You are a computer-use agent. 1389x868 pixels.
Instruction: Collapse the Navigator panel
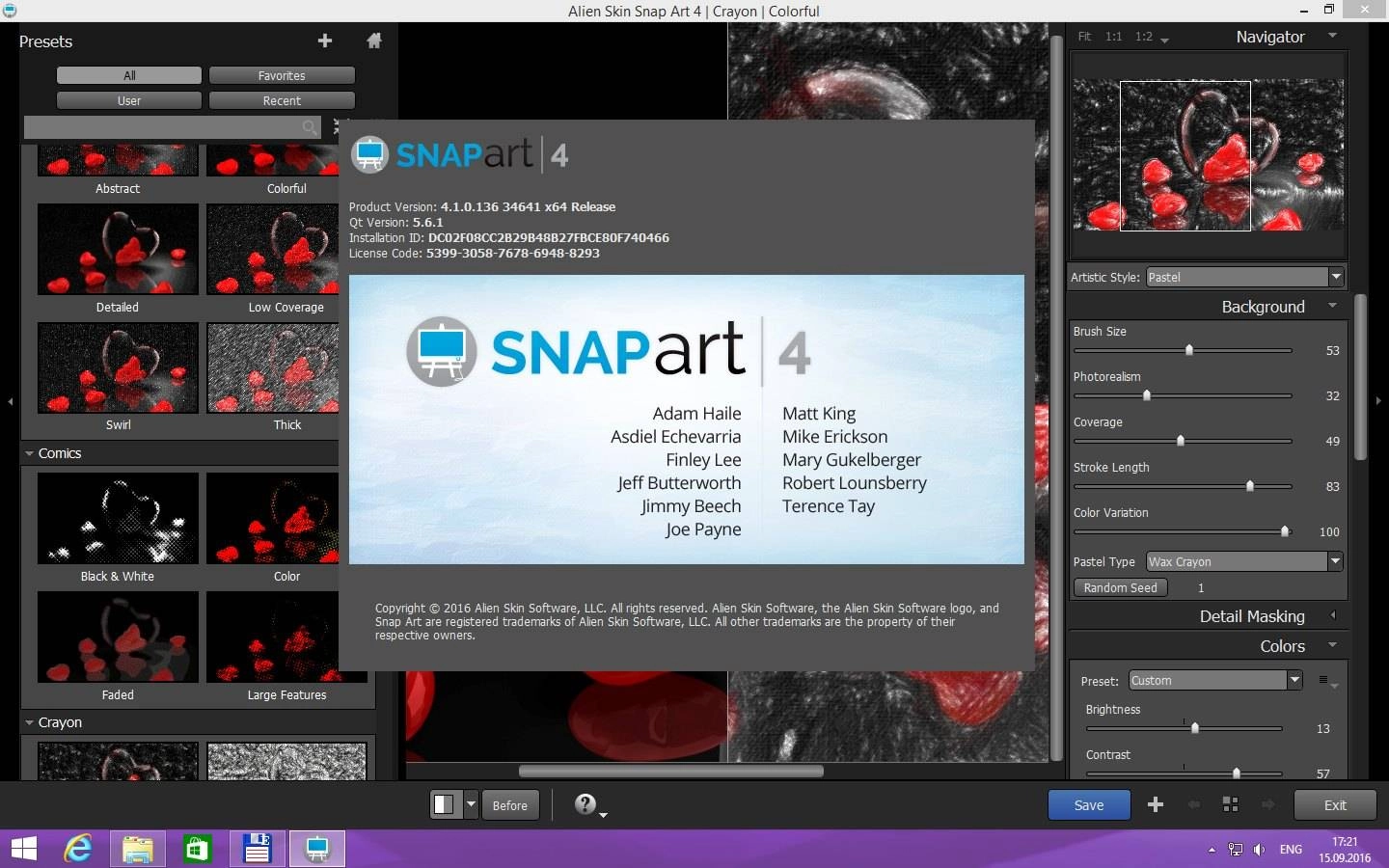tap(1333, 36)
